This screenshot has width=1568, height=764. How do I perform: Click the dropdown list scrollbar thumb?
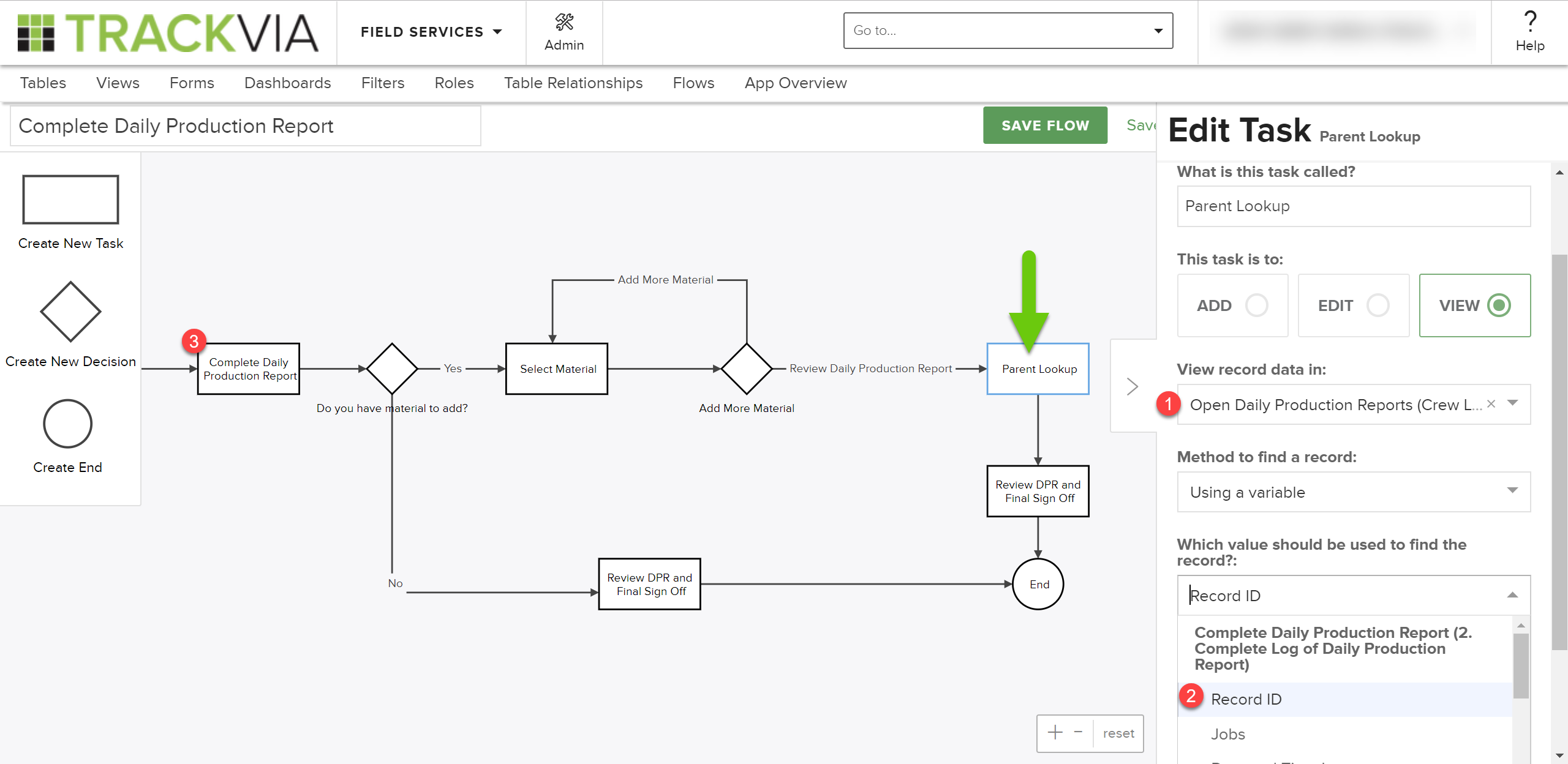1521,665
